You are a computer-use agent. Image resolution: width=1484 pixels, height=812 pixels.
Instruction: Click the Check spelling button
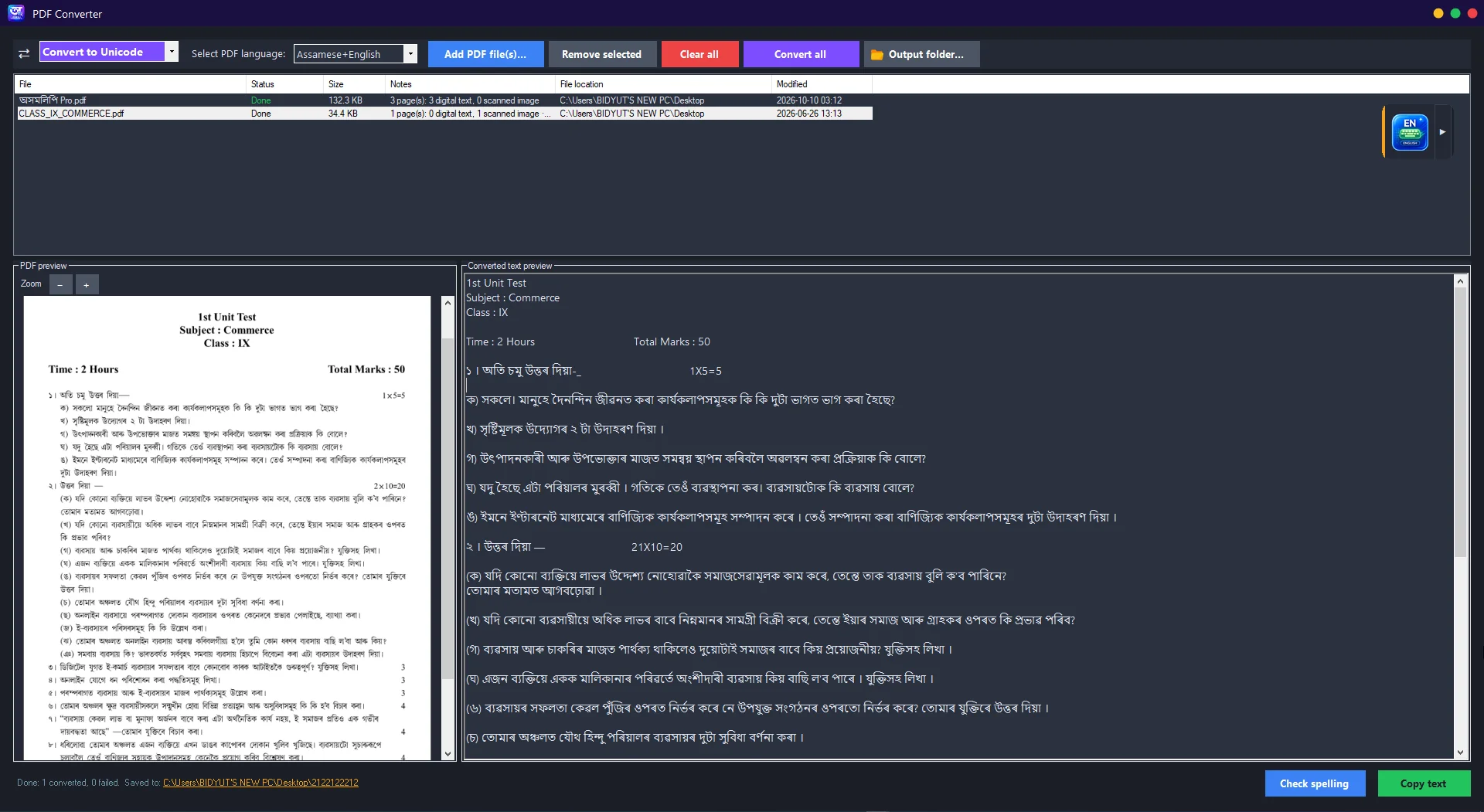pos(1314,783)
